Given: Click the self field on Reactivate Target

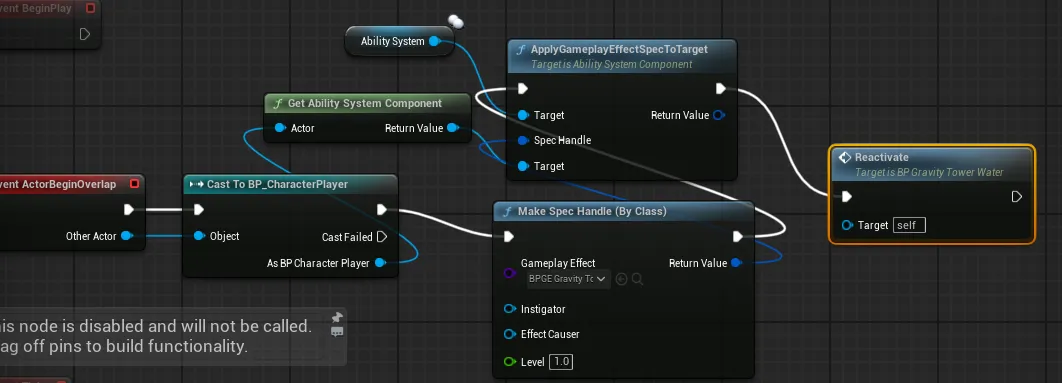Looking at the screenshot, I should (x=910, y=225).
